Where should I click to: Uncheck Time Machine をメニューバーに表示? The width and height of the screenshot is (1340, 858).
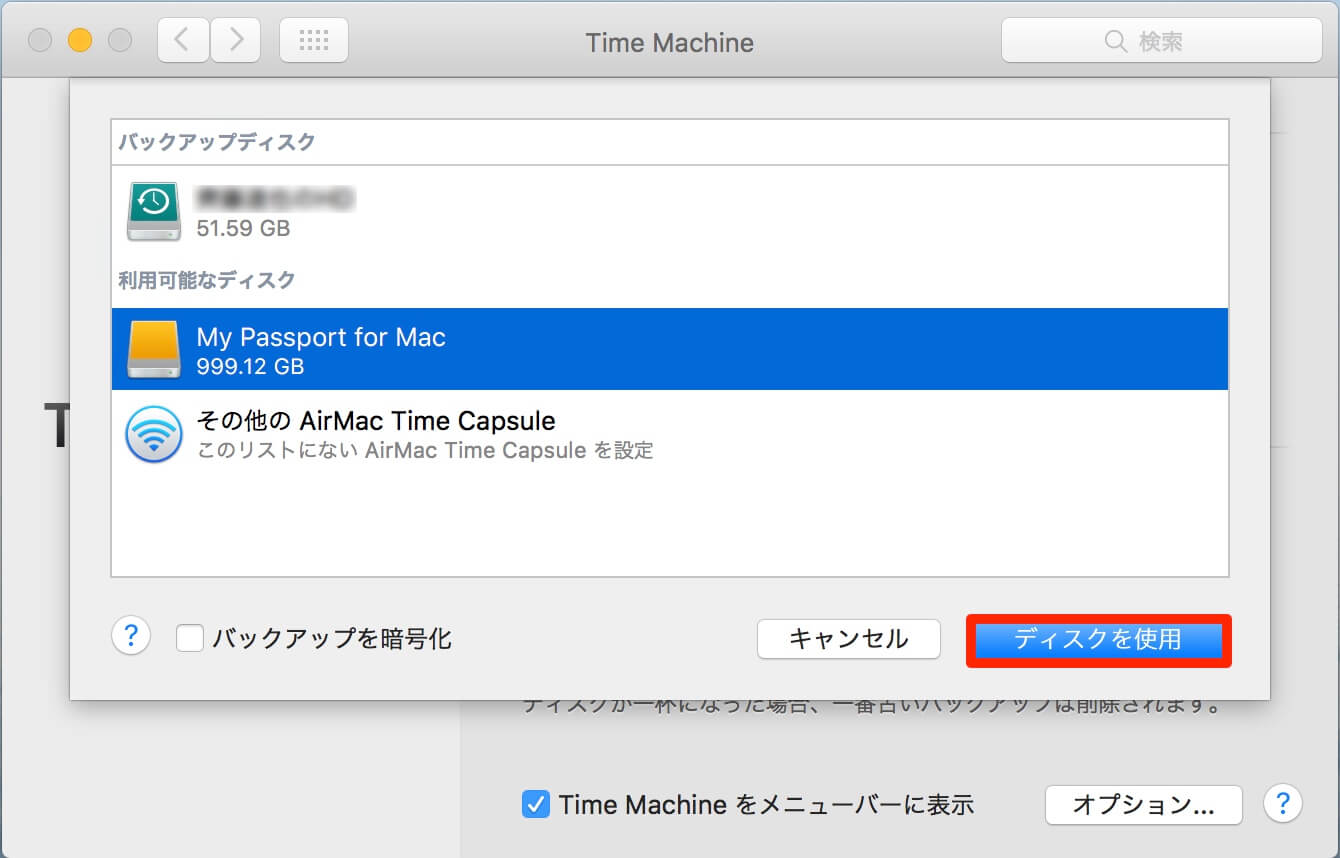pos(536,804)
